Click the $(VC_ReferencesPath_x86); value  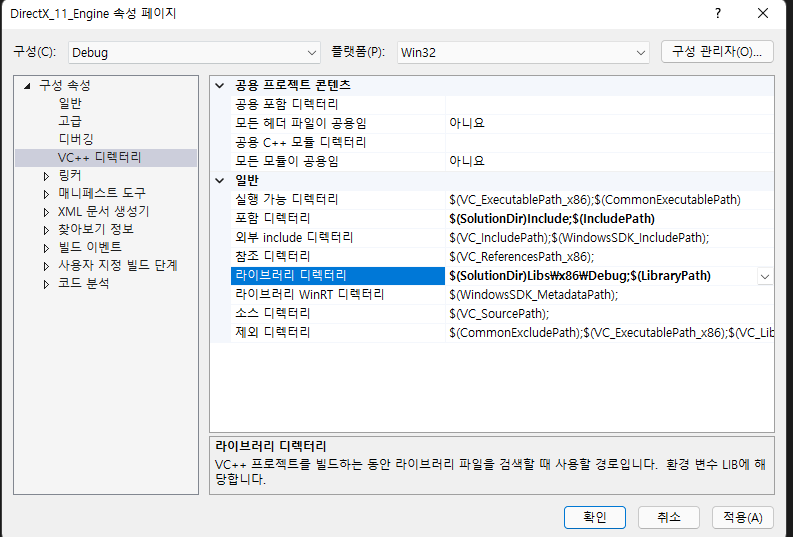coord(521,256)
